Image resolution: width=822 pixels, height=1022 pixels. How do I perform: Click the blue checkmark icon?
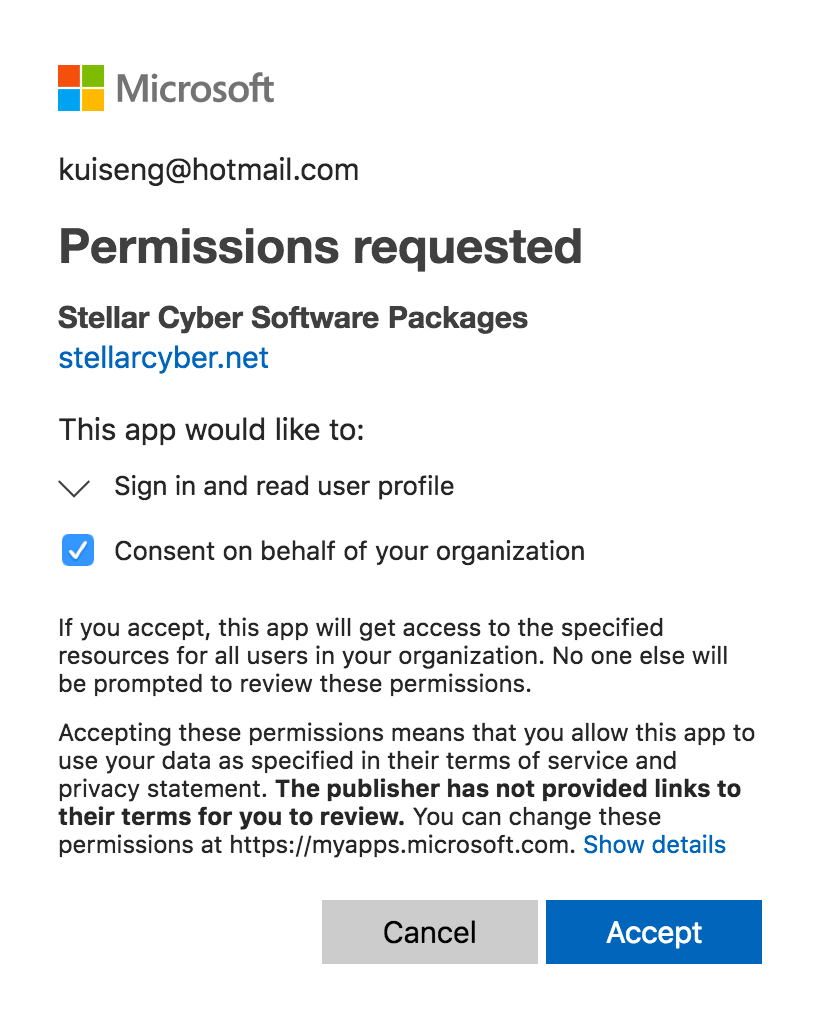tap(78, 551)
